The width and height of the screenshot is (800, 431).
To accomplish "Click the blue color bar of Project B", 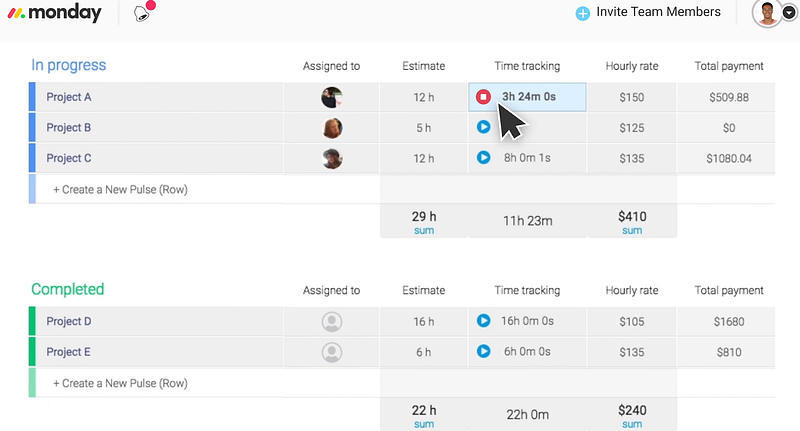I will 32,128.
